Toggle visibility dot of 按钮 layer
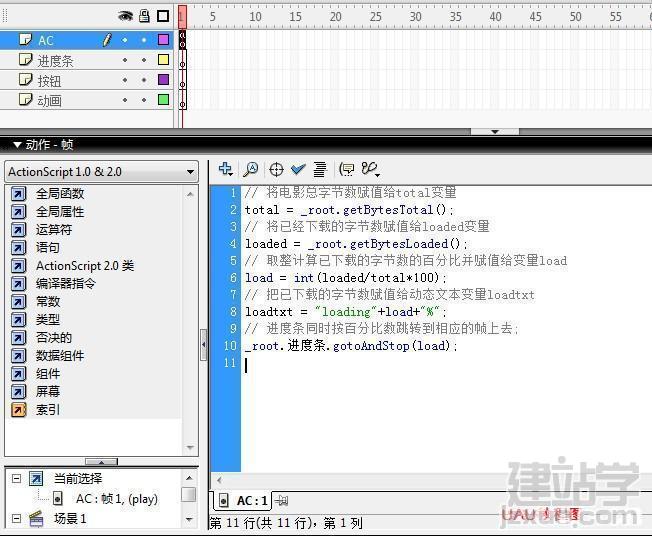 tap(125, 80)
